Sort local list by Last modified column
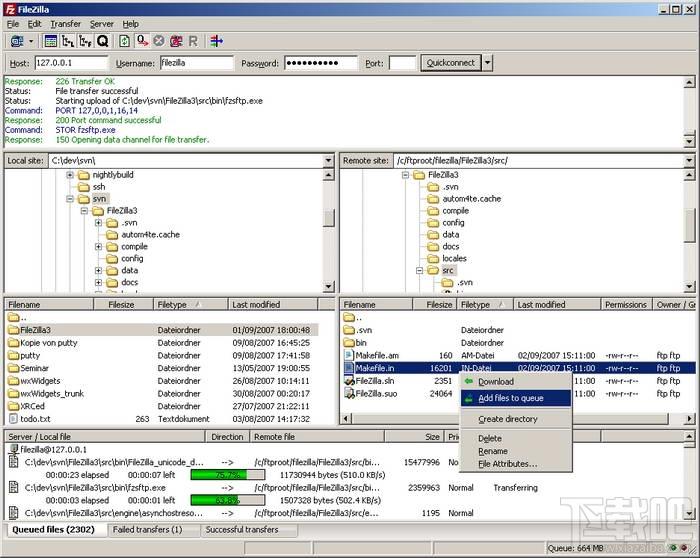The width and height of the screenshot is (700, 558). click(x=273, y=304)
